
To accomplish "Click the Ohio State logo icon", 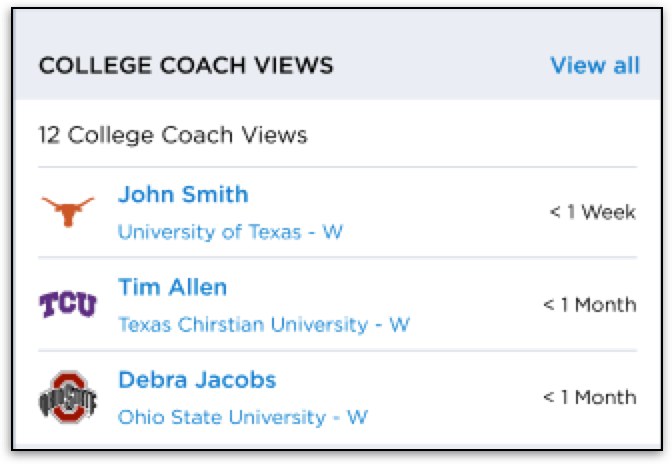I will [68, 397].
